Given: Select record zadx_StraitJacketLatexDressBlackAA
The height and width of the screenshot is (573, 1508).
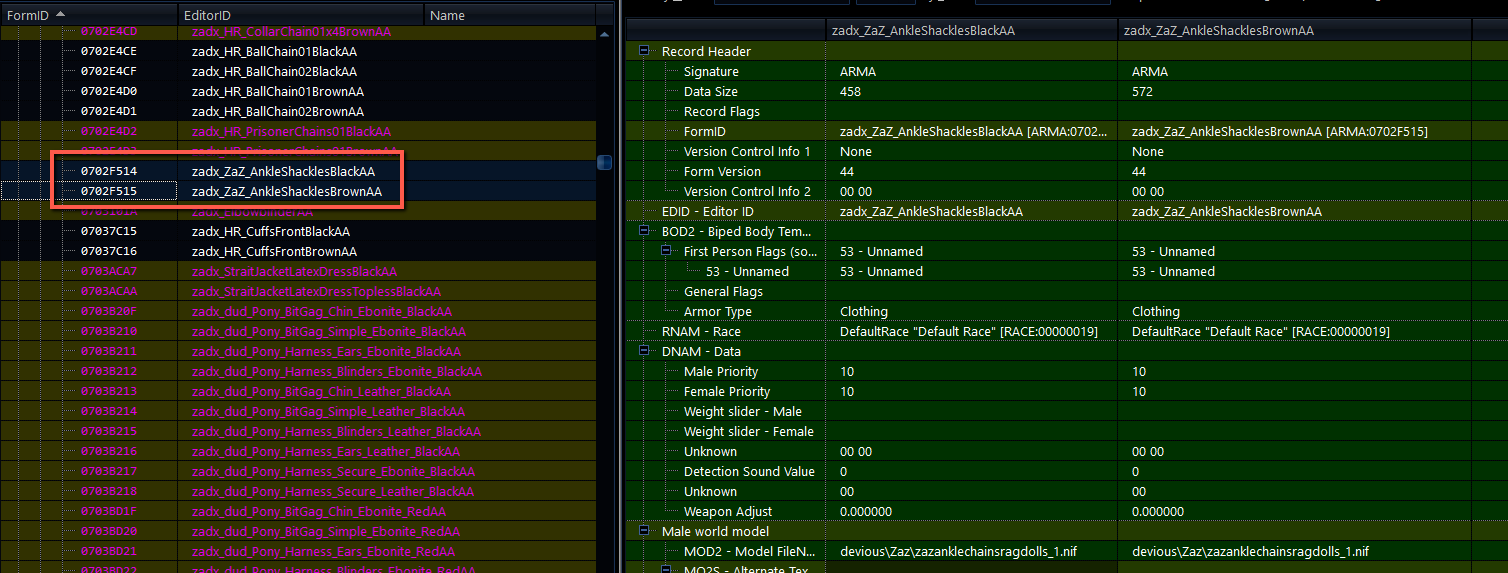Looking at the screenshot, I should coord(294,271).
